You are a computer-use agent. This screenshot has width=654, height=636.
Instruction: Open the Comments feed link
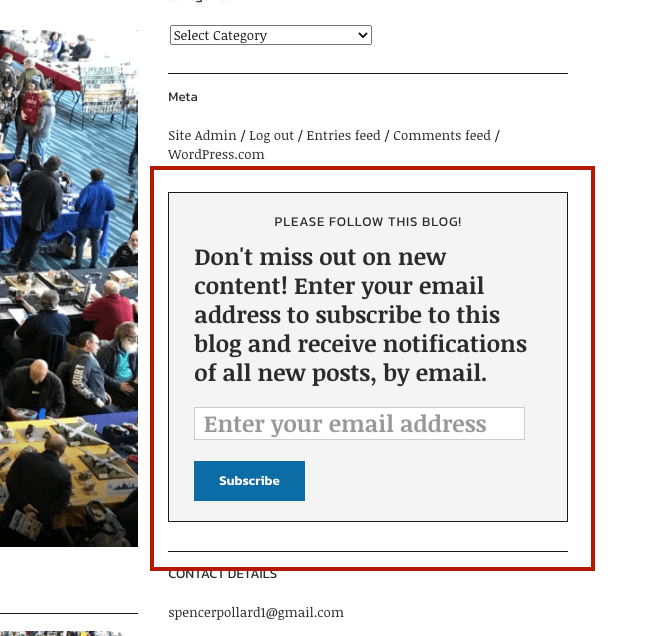coord(442,136)
